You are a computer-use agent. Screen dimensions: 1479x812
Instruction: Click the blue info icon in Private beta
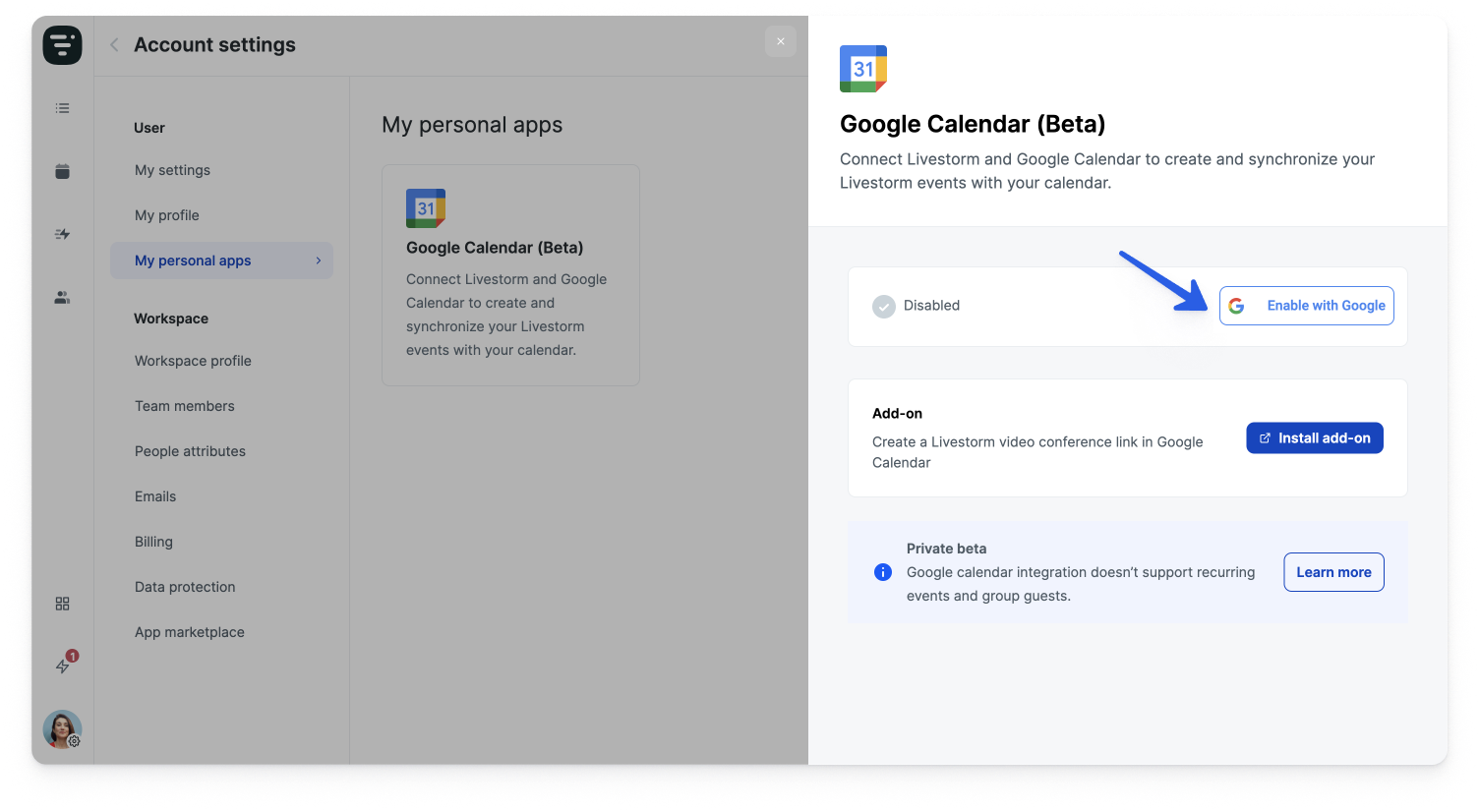point(883,572)
